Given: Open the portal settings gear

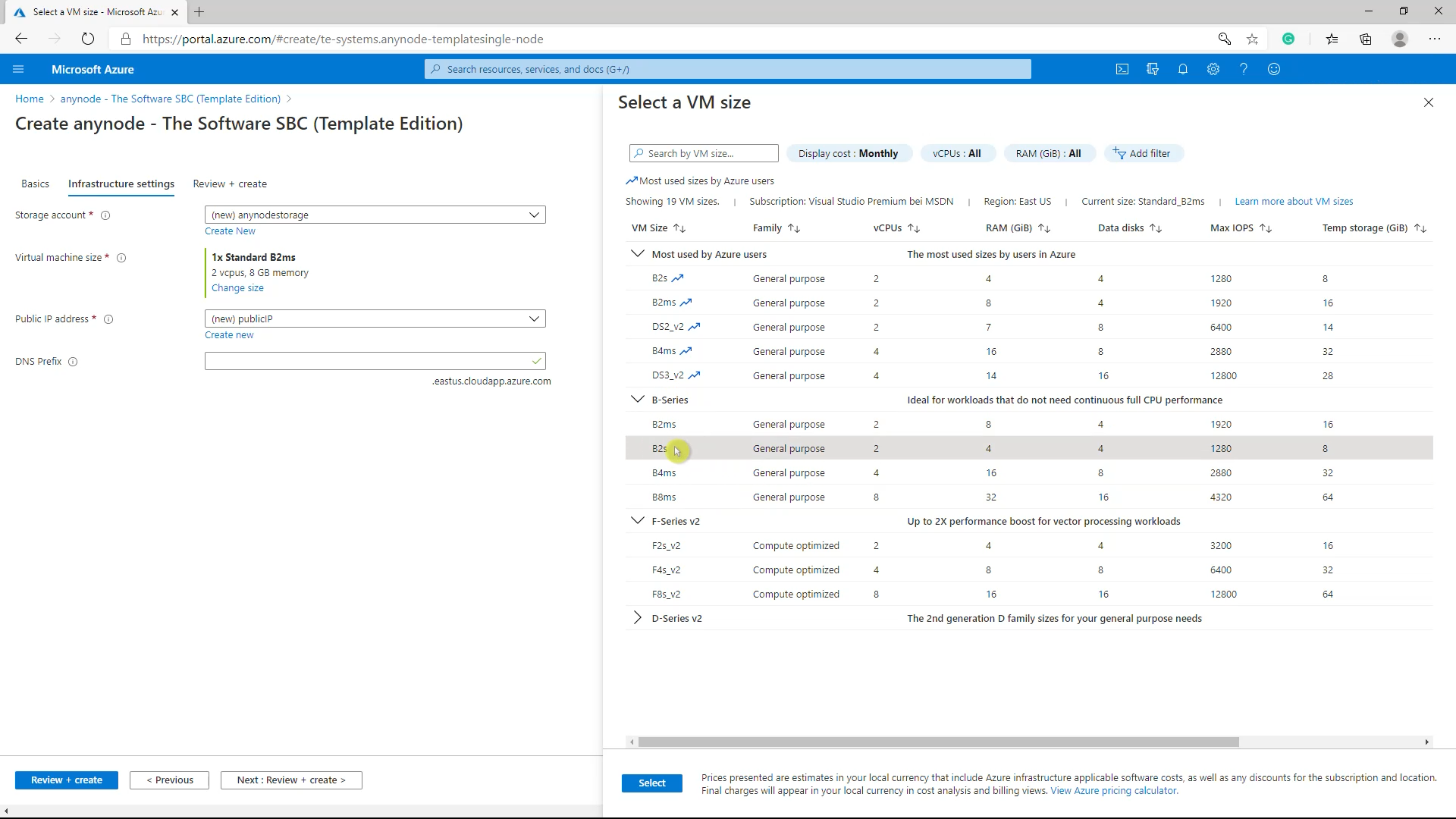Looking at the screenshot, I should point(1213,69).
